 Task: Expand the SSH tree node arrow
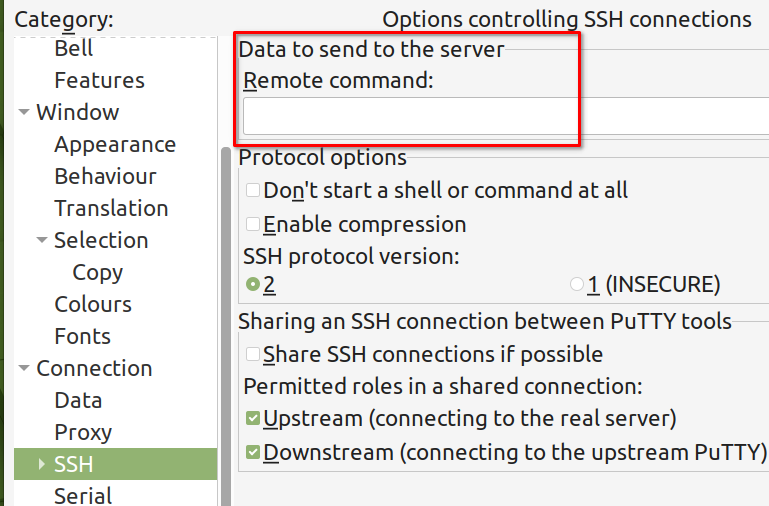click(x=41, y=464)
